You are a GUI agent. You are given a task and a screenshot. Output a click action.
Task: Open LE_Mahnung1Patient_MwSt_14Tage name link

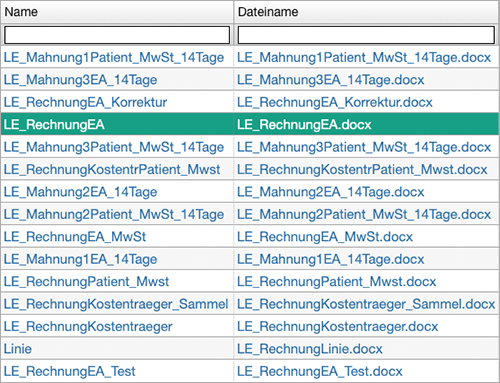pos(114,58)
